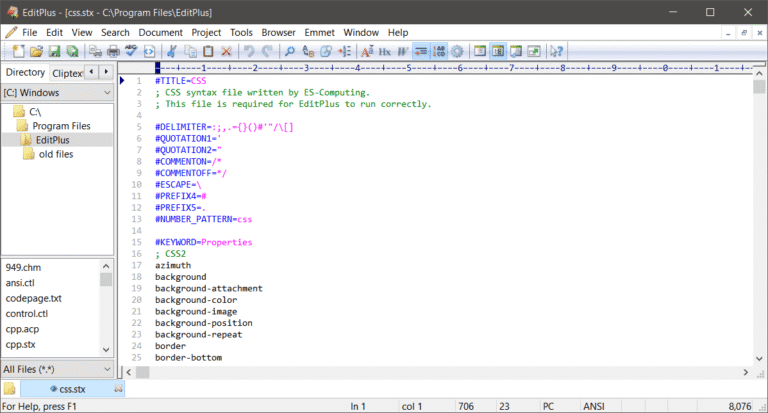Click editor vertical scroll down arrow
The height and width of the screenshot is (413, 768).
pos(759,359)
